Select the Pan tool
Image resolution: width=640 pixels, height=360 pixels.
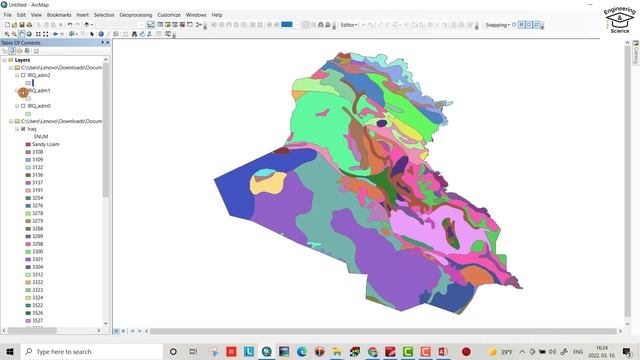coord(22,34)
